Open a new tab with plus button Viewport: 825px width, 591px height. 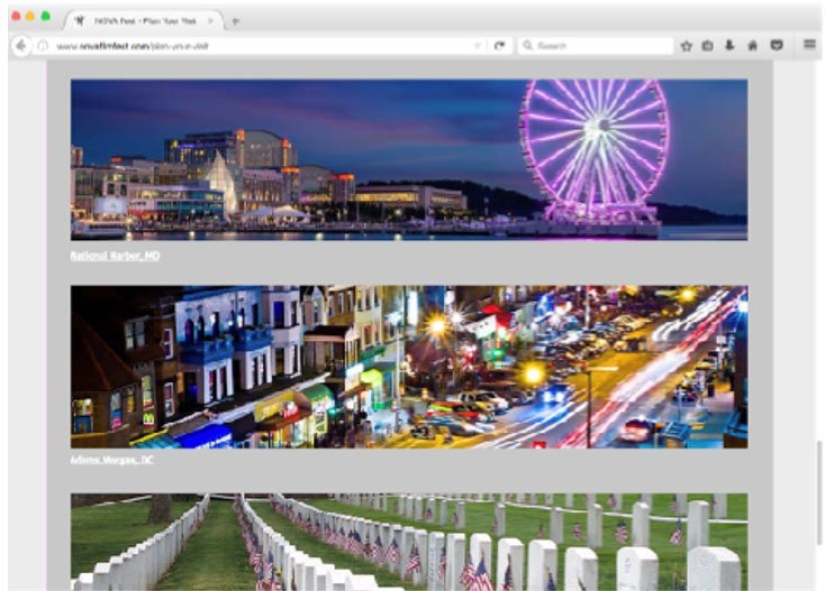[x=236, y=20]
